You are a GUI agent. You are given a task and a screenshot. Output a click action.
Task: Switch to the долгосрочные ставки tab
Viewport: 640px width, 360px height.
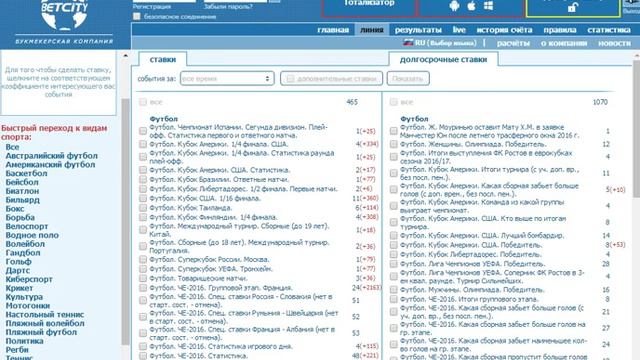443,59
